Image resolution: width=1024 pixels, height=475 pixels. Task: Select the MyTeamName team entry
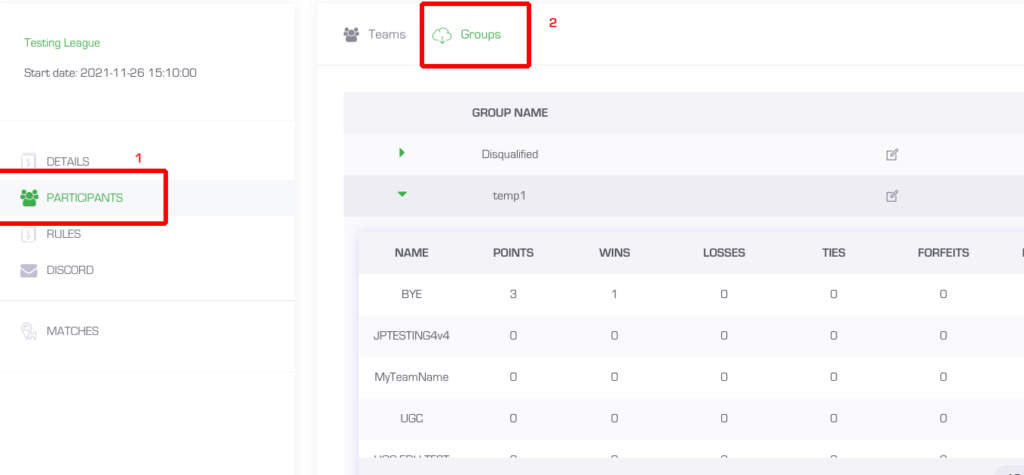click(x=411, y=377)
